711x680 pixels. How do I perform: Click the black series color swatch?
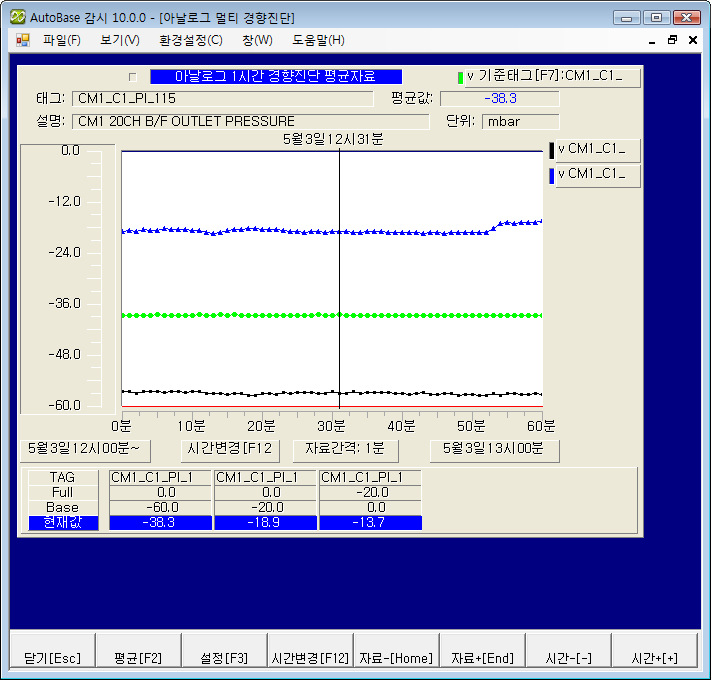coord(551,151)
